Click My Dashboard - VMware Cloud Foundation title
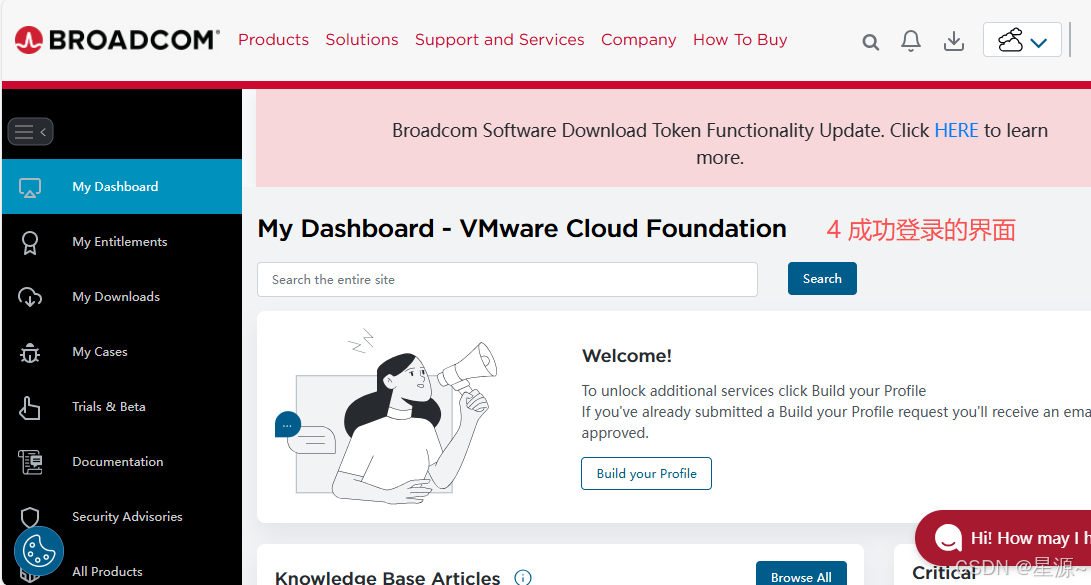The image size is (1091, 585). coord(522,229)
